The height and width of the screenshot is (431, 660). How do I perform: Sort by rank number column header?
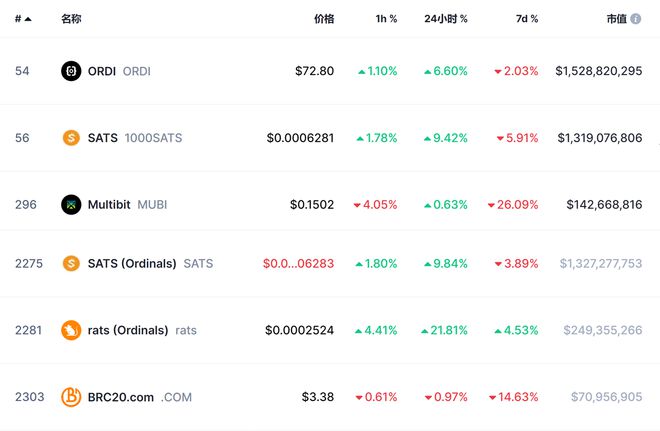click(x=22, y=19)
